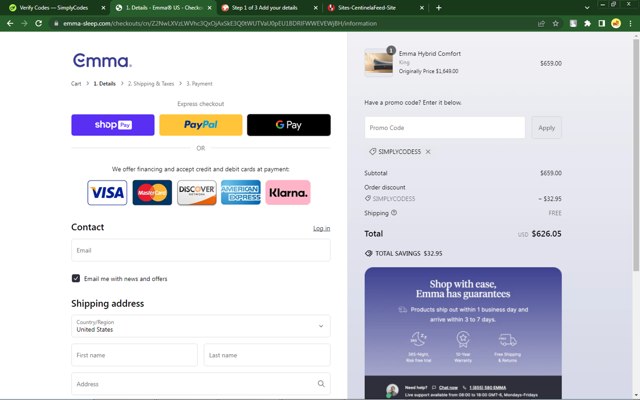Click the Emma Hybrid Comfort product thumbnail
Screen dimensions: 640x400
pos(378,62)
